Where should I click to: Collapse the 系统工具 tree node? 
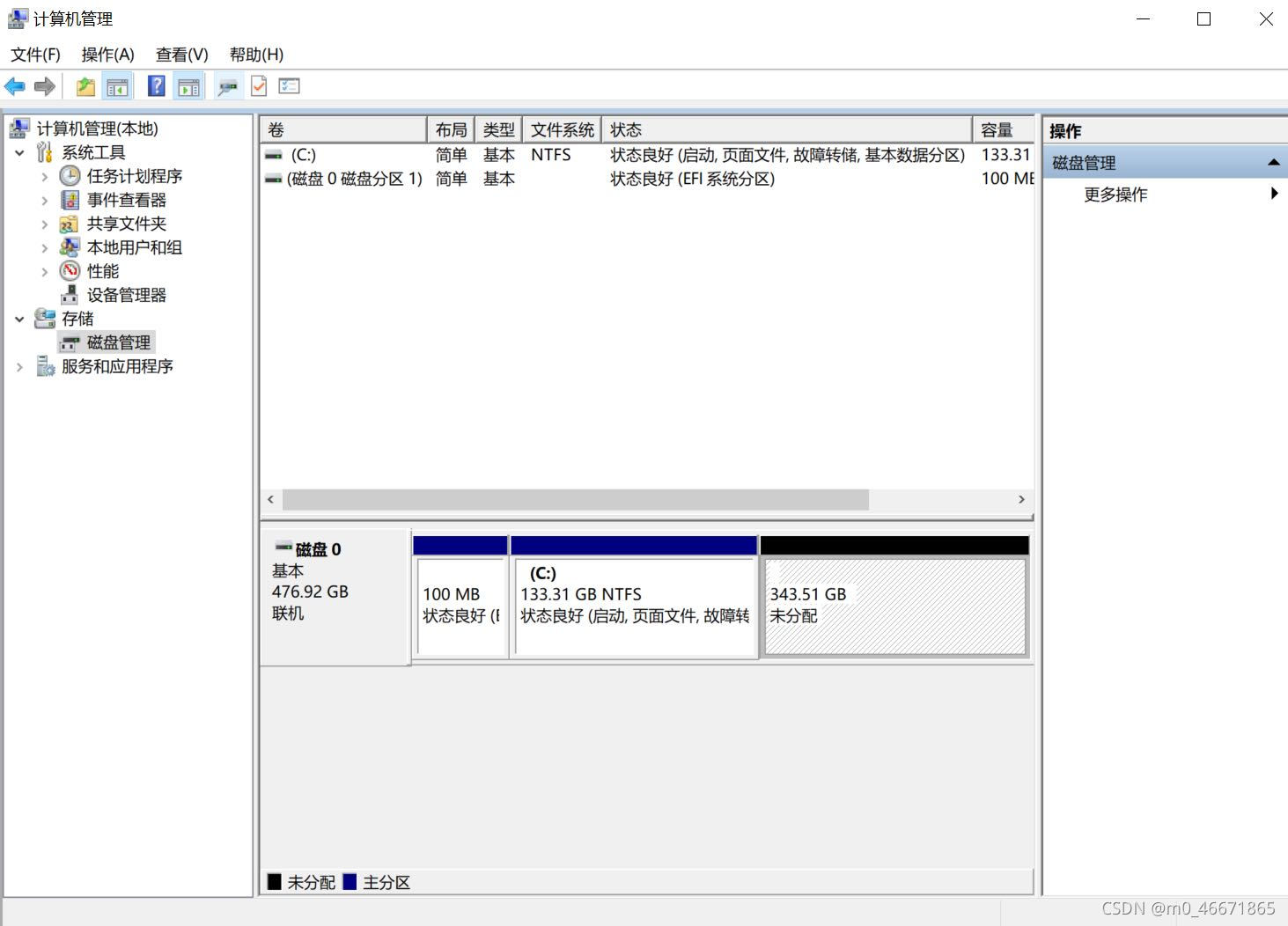[x=19, y=152]
